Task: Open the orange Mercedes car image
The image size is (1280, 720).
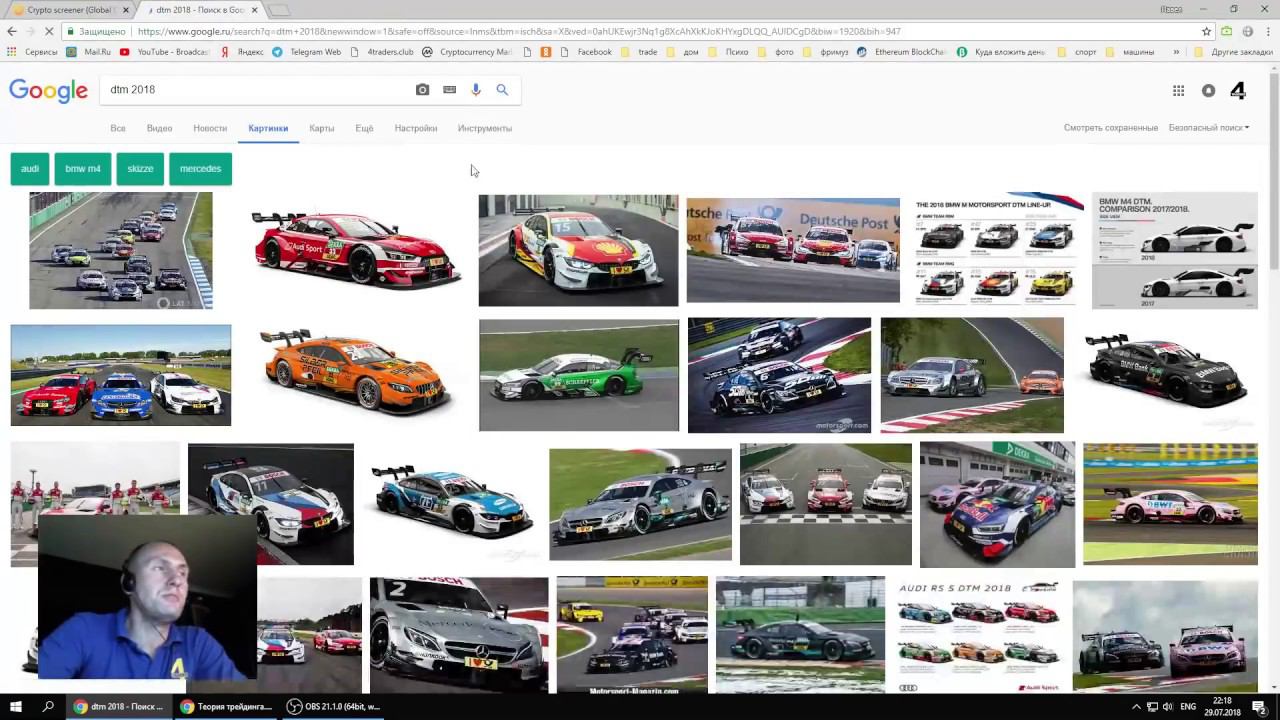Action: click(x=355, y=374)
